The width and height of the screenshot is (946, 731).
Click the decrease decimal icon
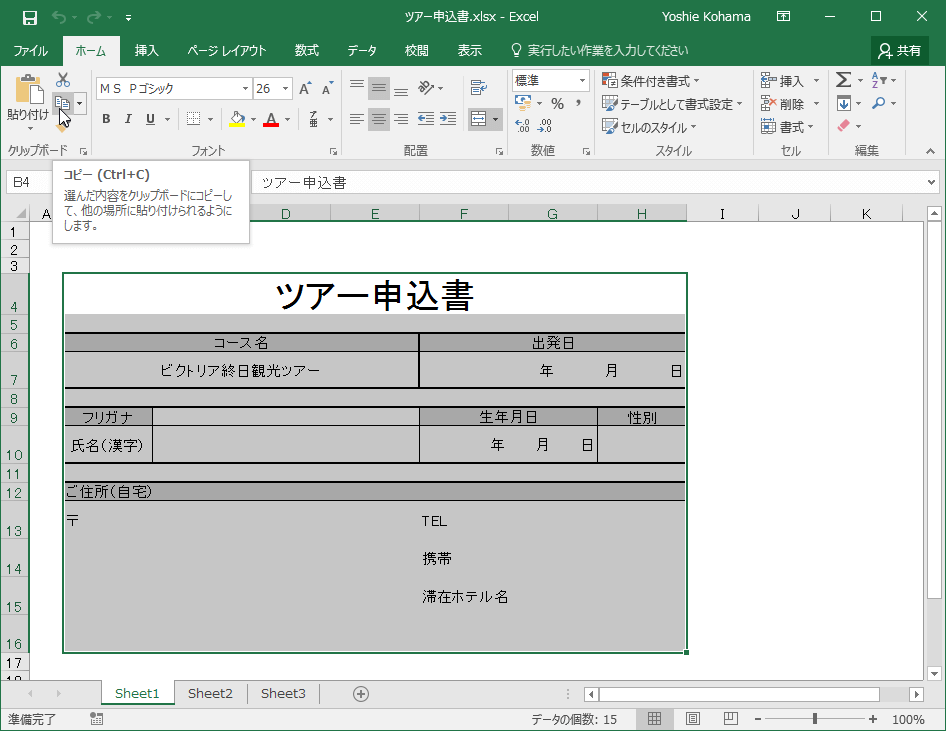coord(545,125)
